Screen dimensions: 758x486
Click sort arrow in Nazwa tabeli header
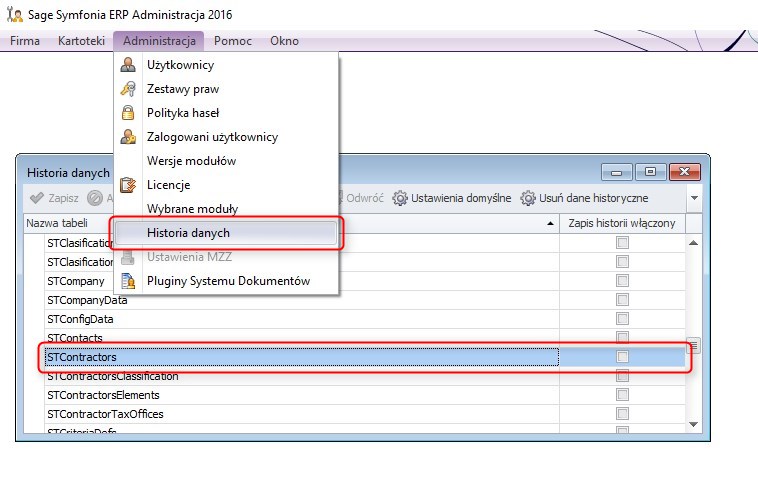coord(550,223)
